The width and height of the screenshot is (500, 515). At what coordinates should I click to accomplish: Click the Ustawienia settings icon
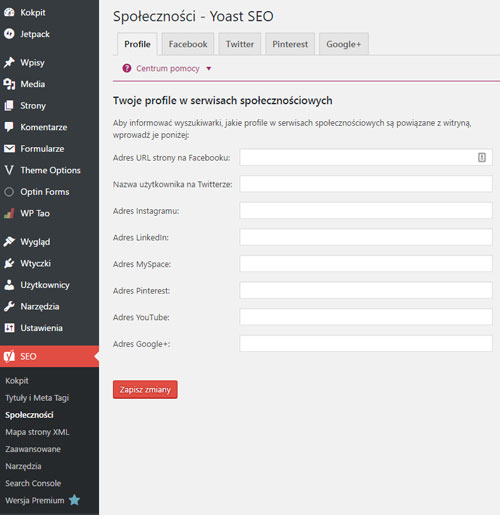[x=9, y=328]
